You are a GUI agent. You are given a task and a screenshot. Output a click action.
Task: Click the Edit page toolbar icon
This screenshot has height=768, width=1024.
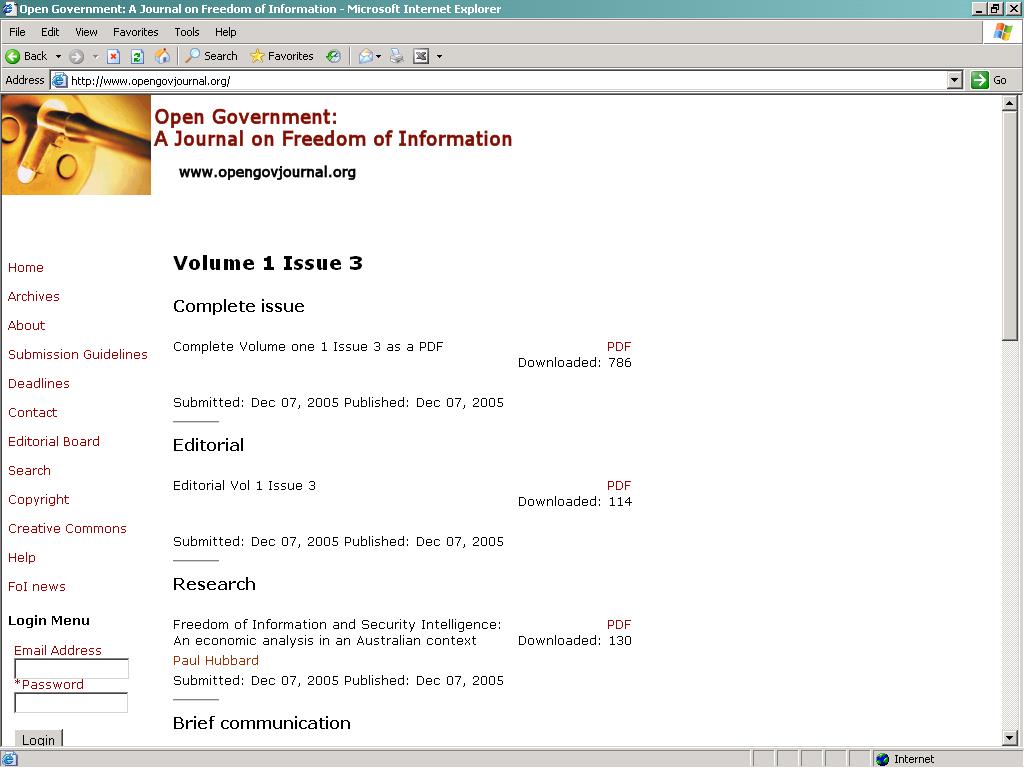click(x=421, y=56)
